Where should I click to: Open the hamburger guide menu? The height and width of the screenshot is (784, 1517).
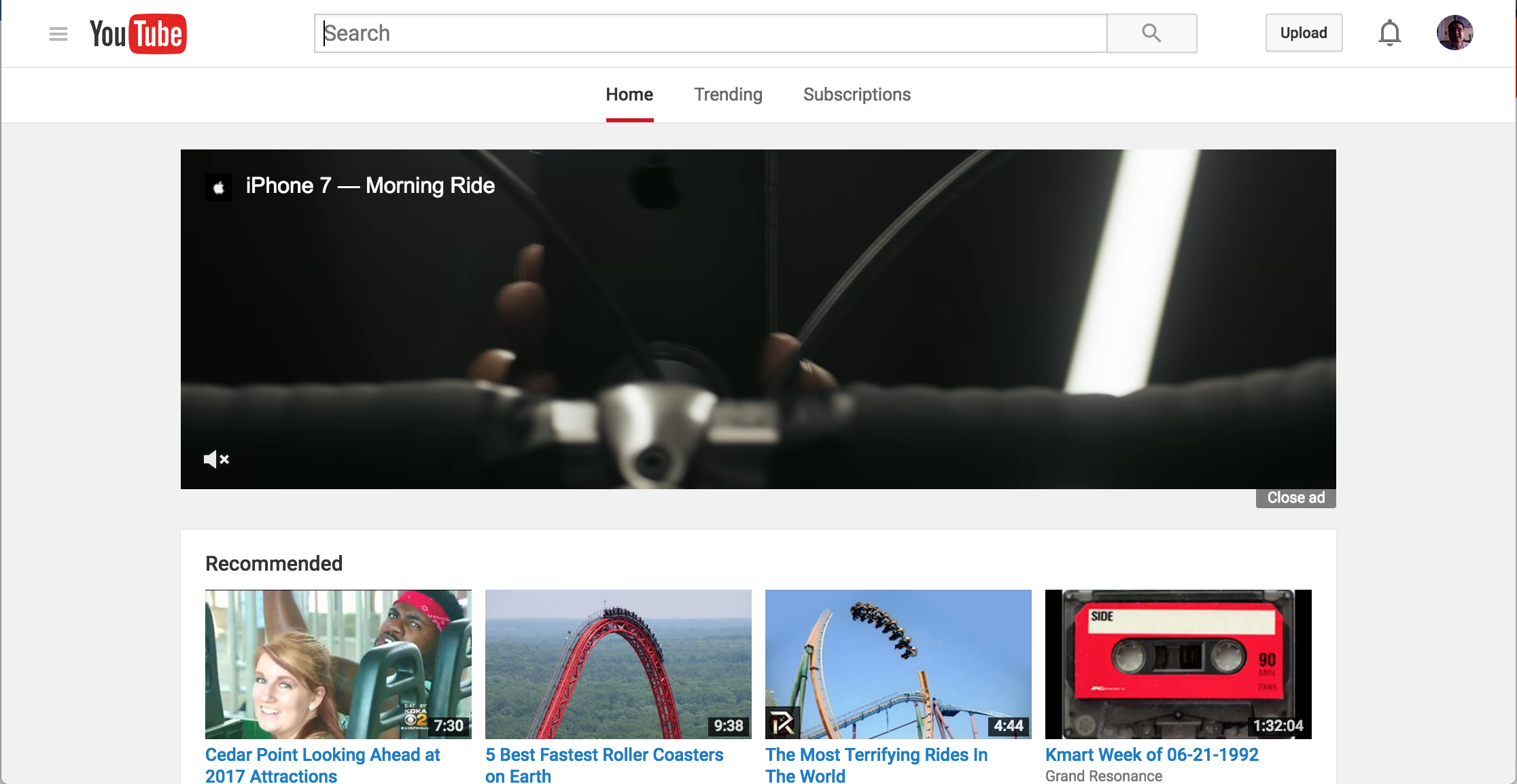pyautogui.click(x=58, y=34)
